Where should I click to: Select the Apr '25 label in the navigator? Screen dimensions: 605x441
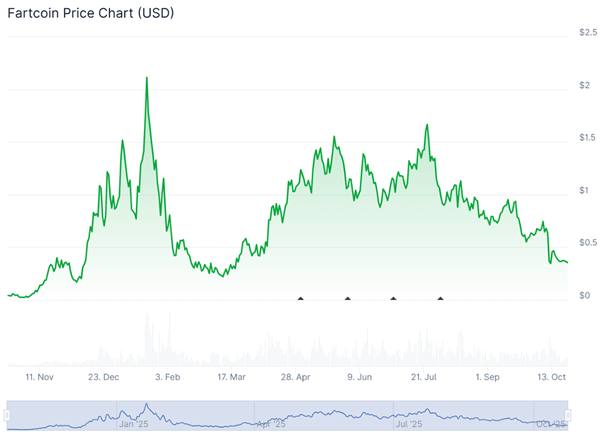coord(272,424)
